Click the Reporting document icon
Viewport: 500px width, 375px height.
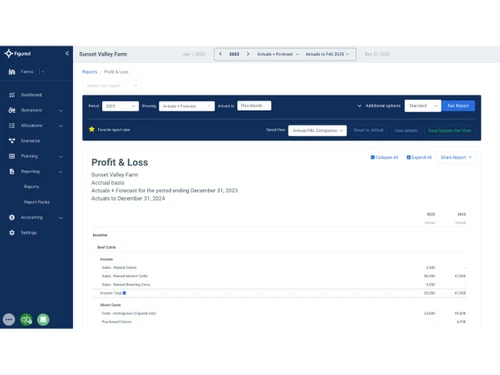tap(12, 172)
